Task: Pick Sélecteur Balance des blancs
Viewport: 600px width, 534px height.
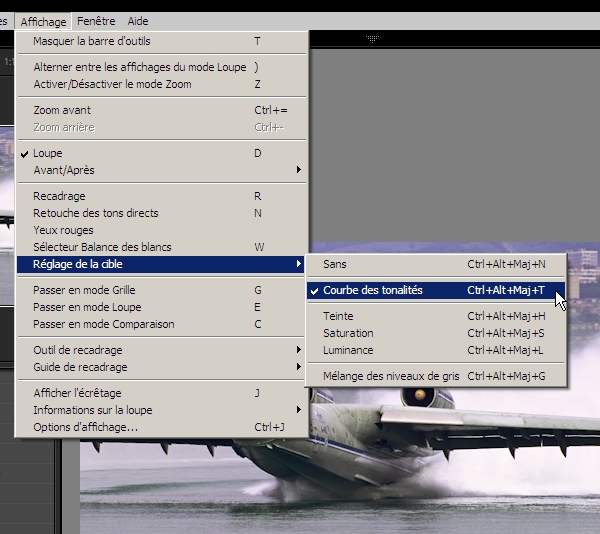Action: [161, 247]
